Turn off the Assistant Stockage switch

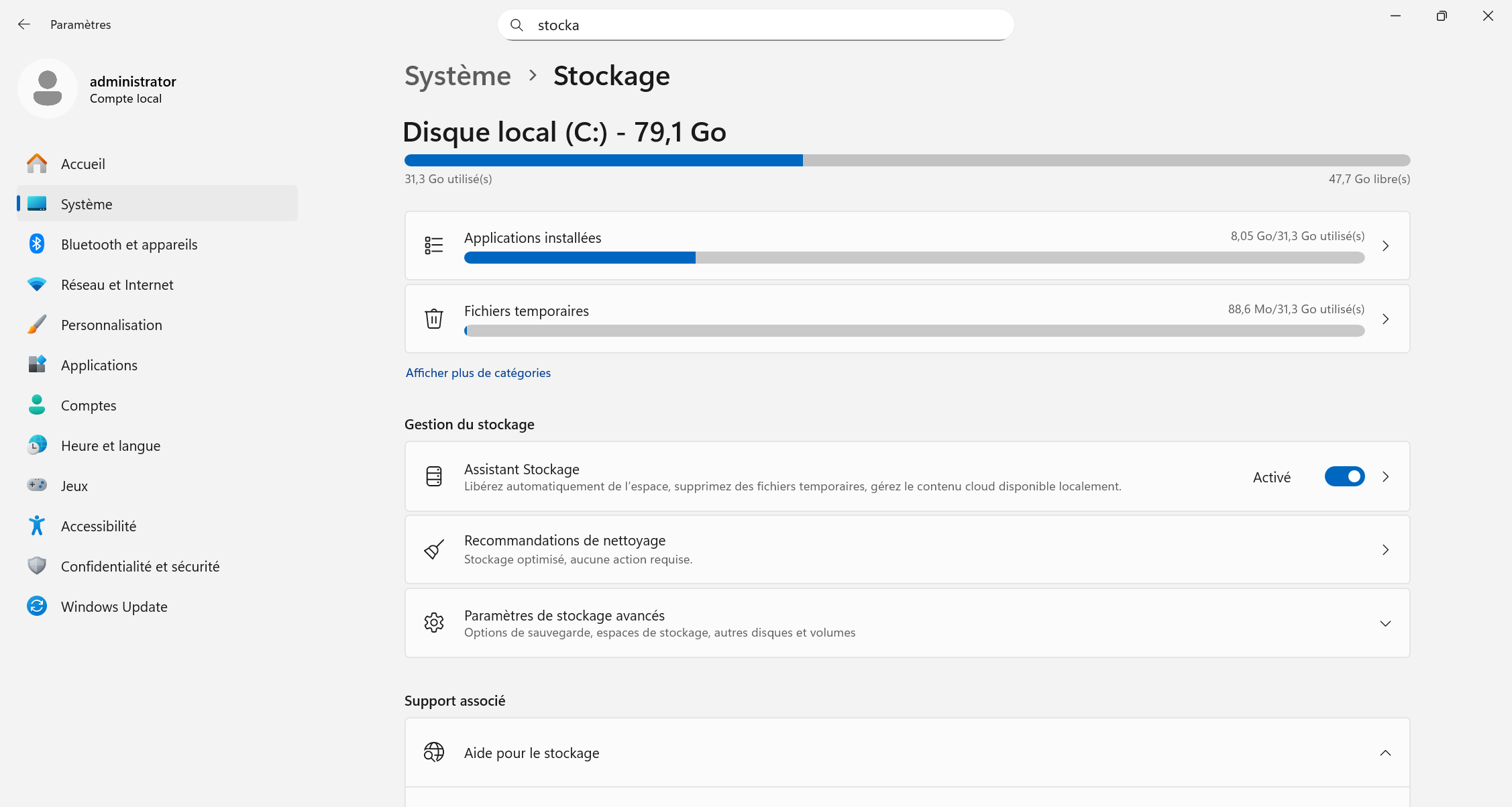[1344, 476]
